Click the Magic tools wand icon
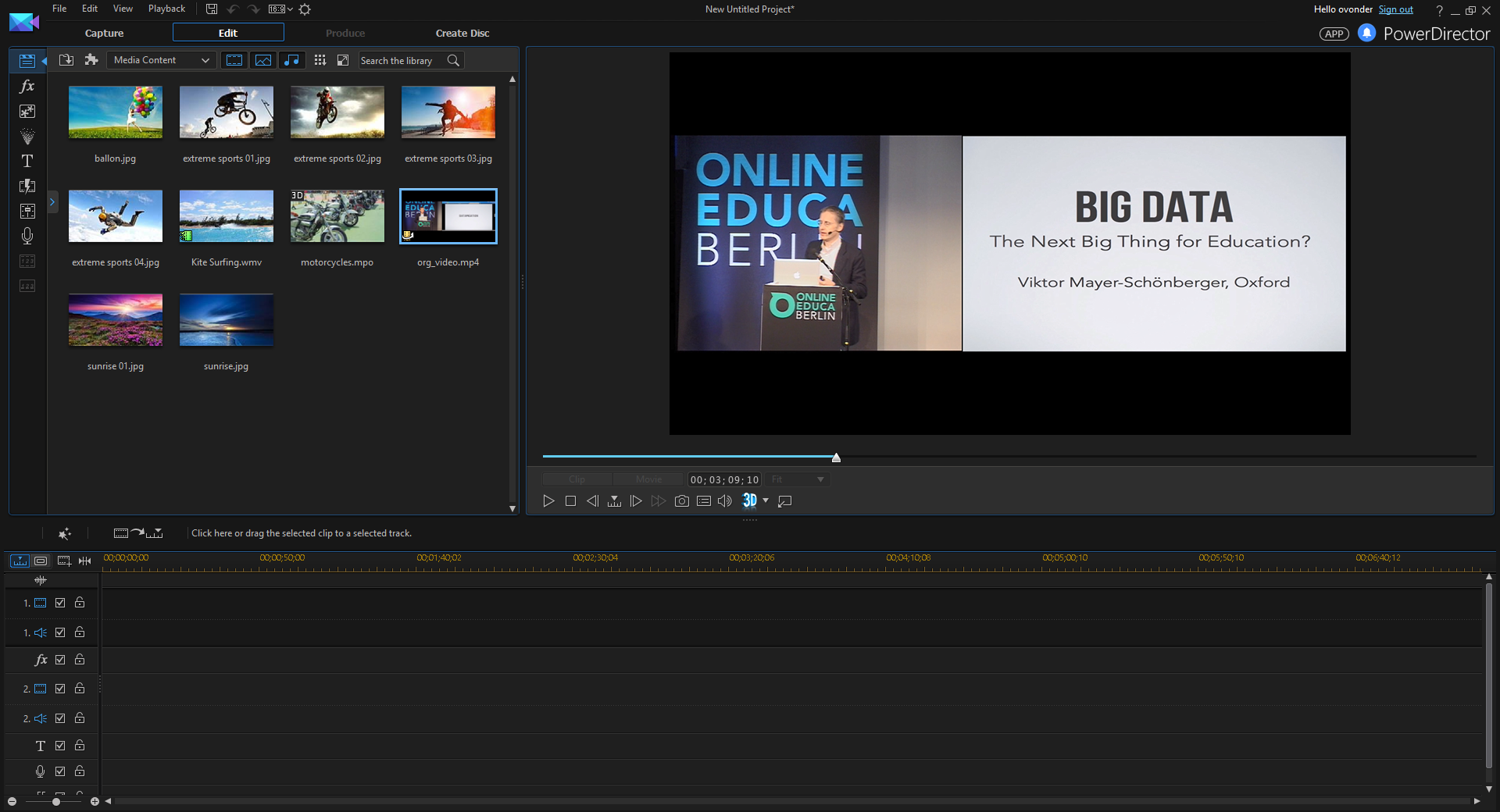Screen dimensions: 1500x812 click(x=65, y=533)
